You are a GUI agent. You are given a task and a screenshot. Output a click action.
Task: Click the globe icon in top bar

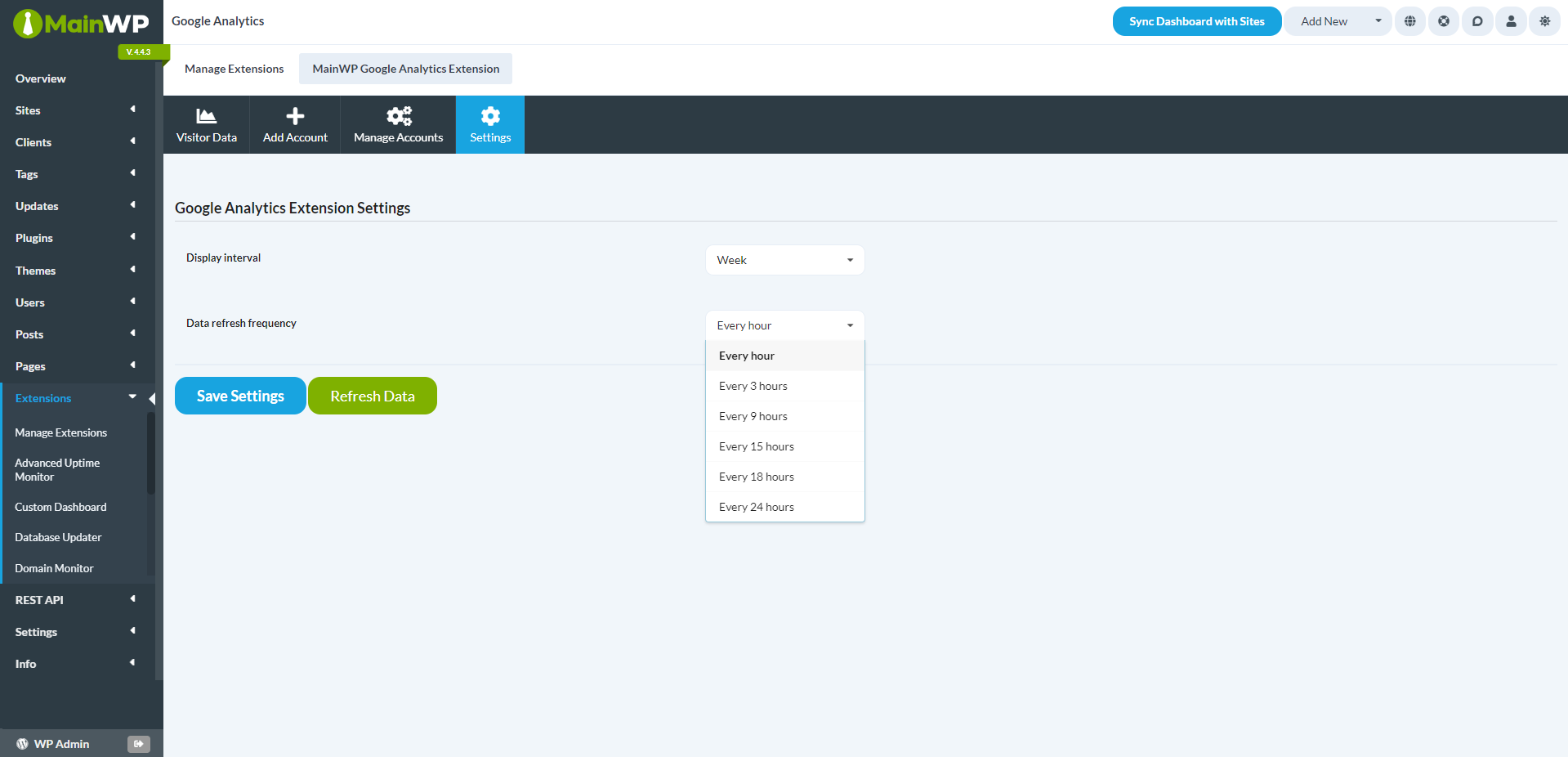point(1409,21)
